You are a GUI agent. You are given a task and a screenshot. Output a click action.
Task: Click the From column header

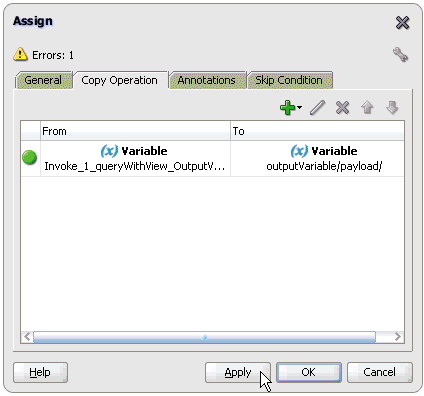click(x=135, y=131)
